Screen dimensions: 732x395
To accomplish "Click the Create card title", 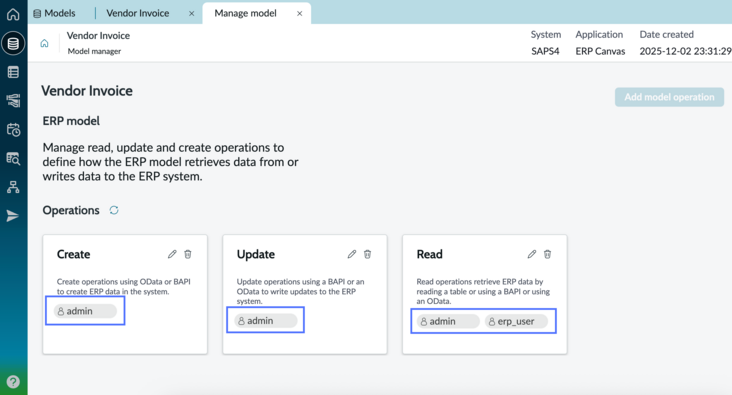I will 73,254.
